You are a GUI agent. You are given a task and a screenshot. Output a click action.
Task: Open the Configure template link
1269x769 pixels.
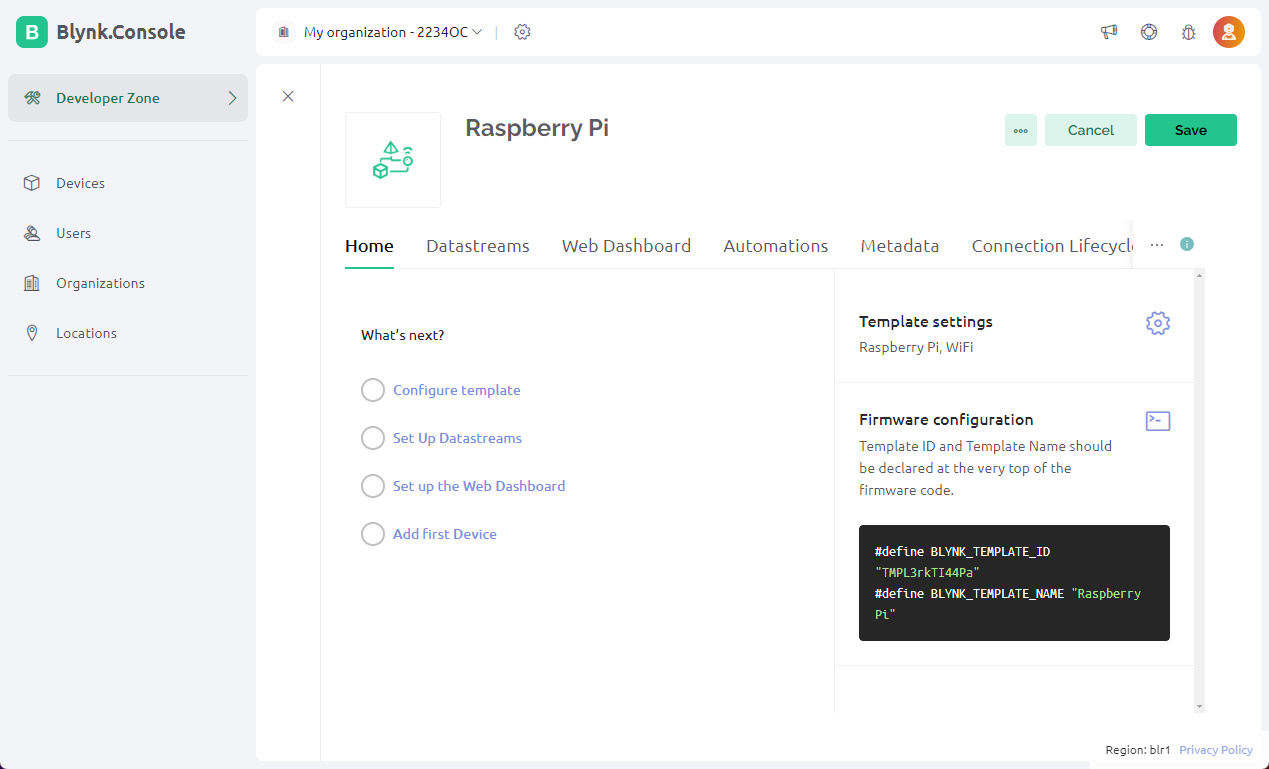point(457,390)
